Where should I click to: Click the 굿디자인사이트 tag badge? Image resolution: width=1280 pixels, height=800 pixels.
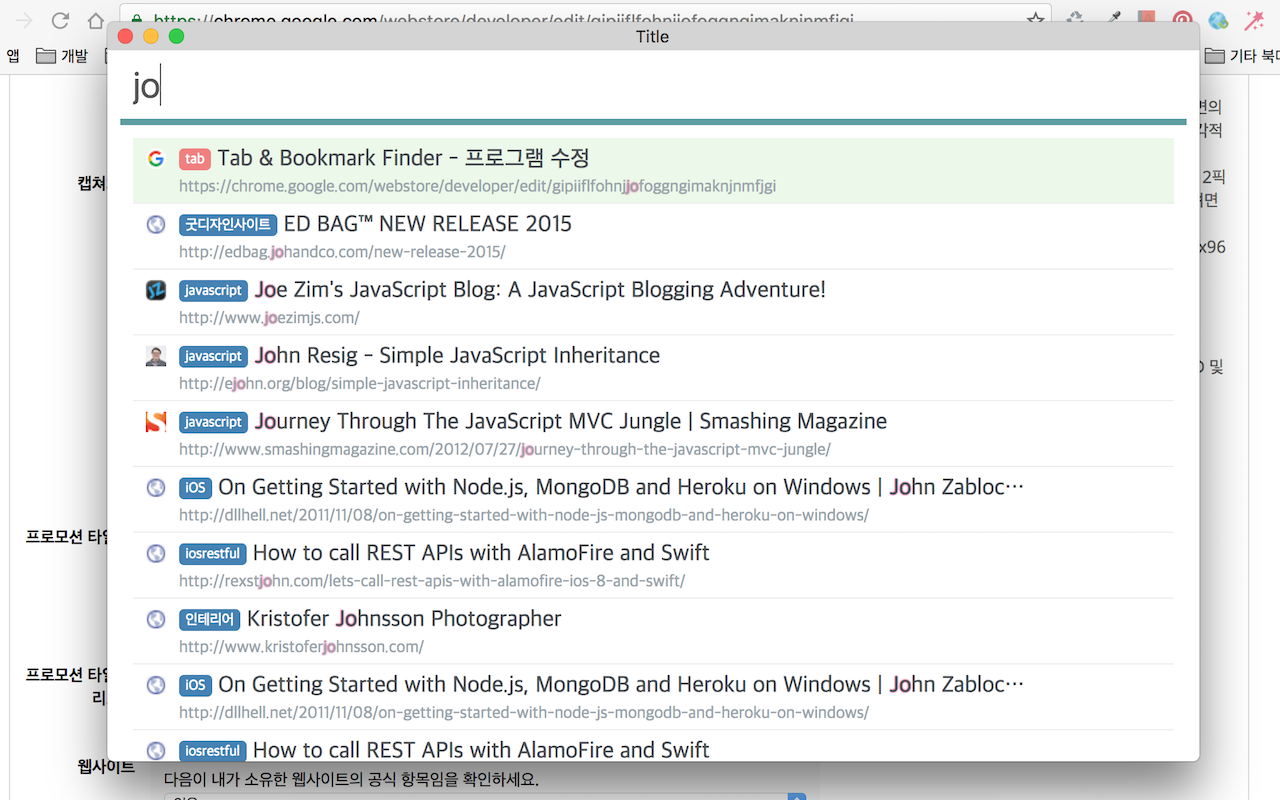click(x=228, y=225)
